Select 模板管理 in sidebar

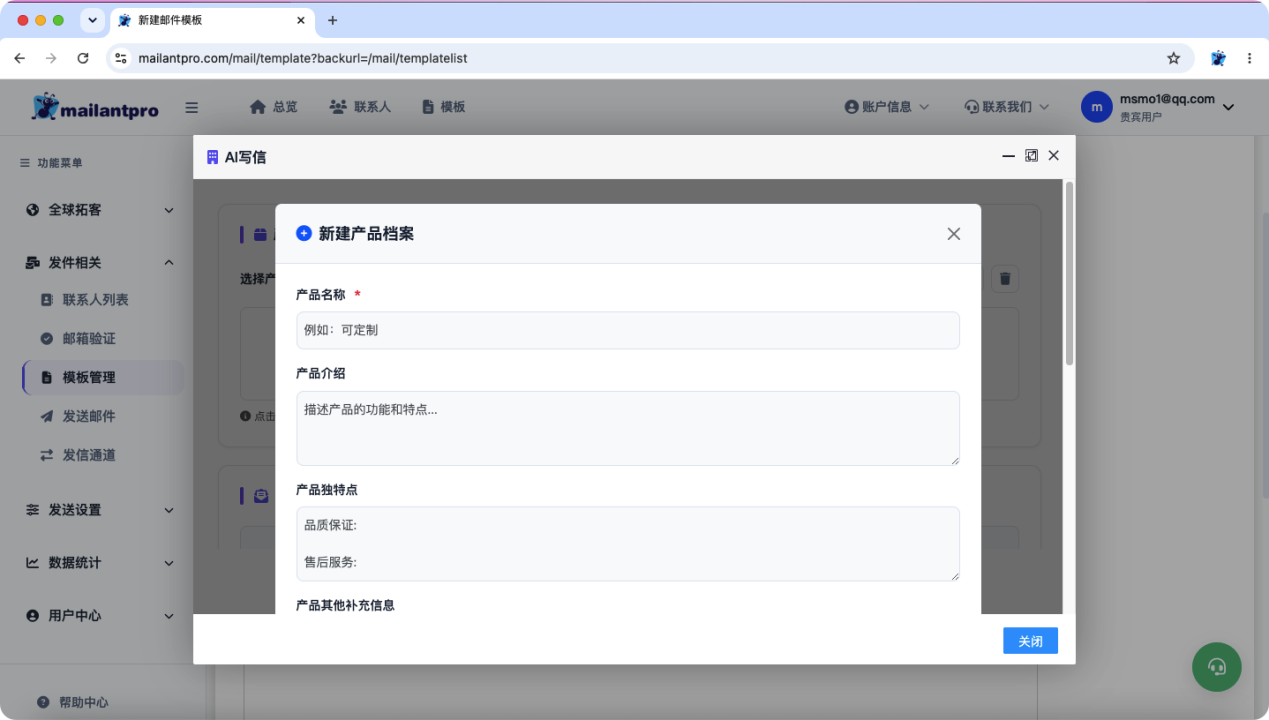pyautogui.click(x=103, y=378)
